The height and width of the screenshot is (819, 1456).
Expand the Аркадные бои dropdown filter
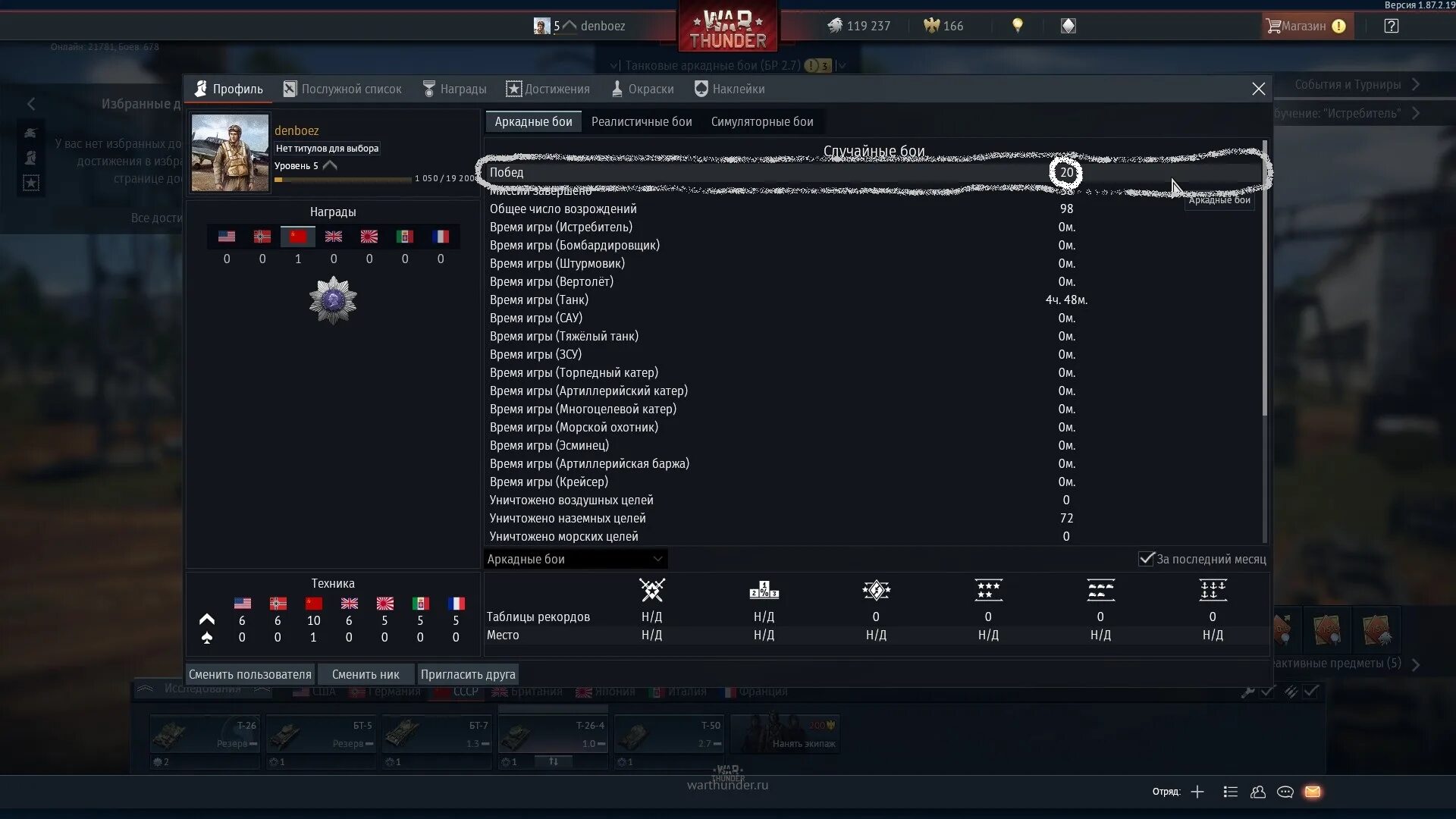571,558
